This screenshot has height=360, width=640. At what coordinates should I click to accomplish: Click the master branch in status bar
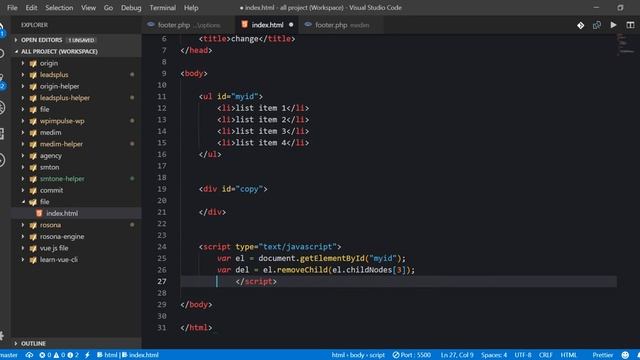9,355
